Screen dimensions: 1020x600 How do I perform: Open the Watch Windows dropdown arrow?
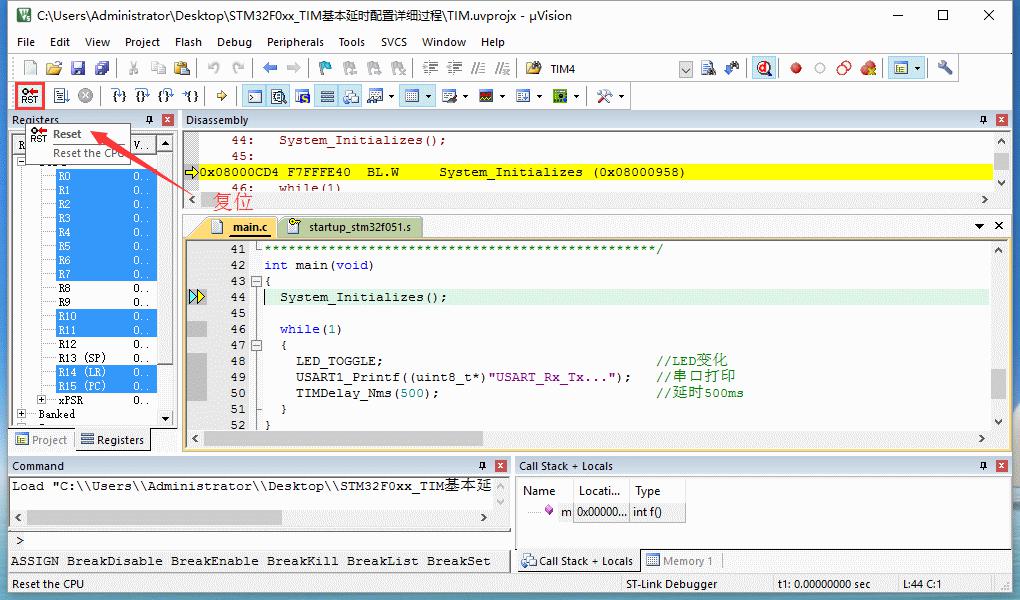391,97
